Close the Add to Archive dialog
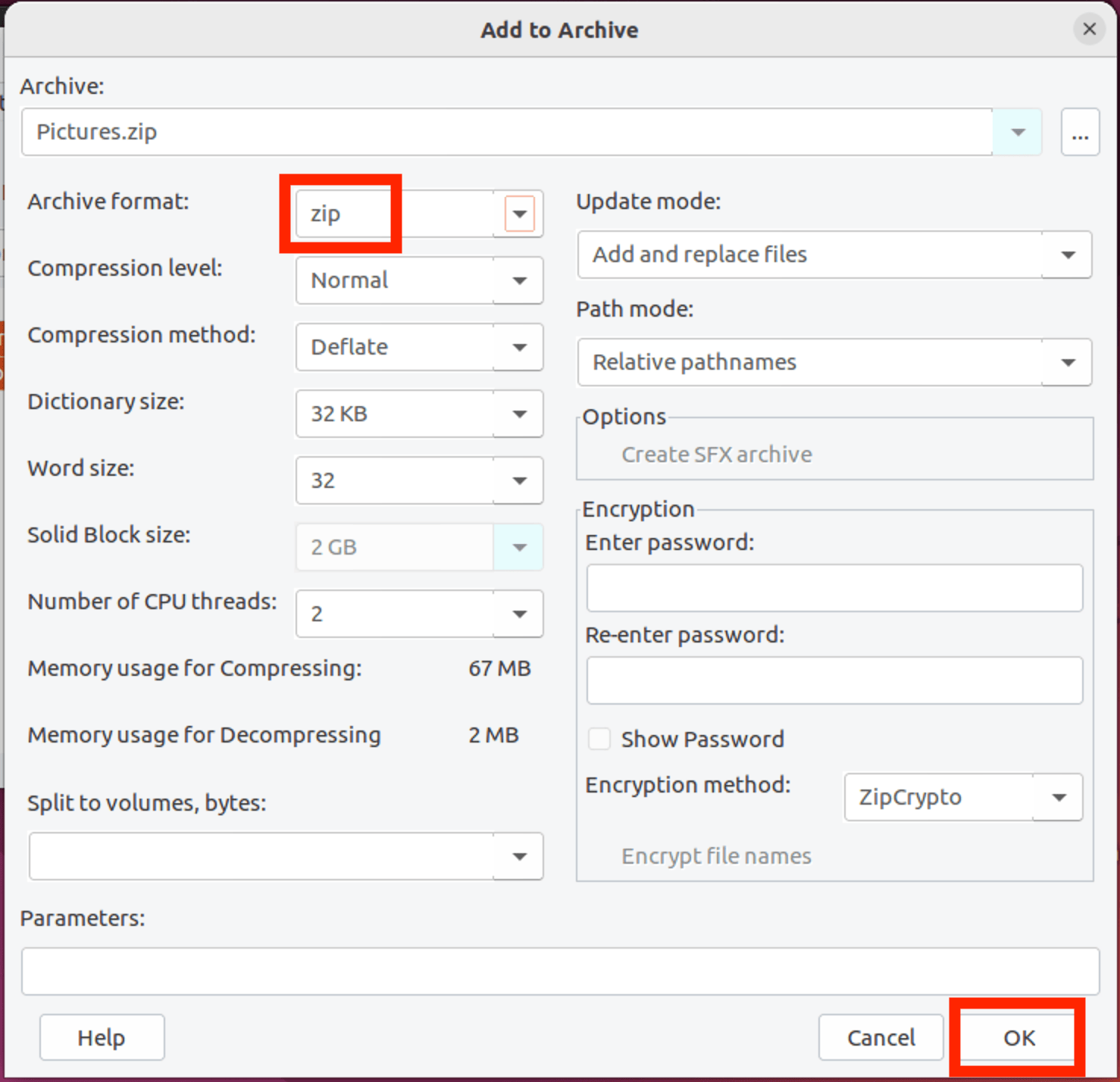Image resolution: width=1120 pixels, height=1082 pixels. tap(1089, 30)
